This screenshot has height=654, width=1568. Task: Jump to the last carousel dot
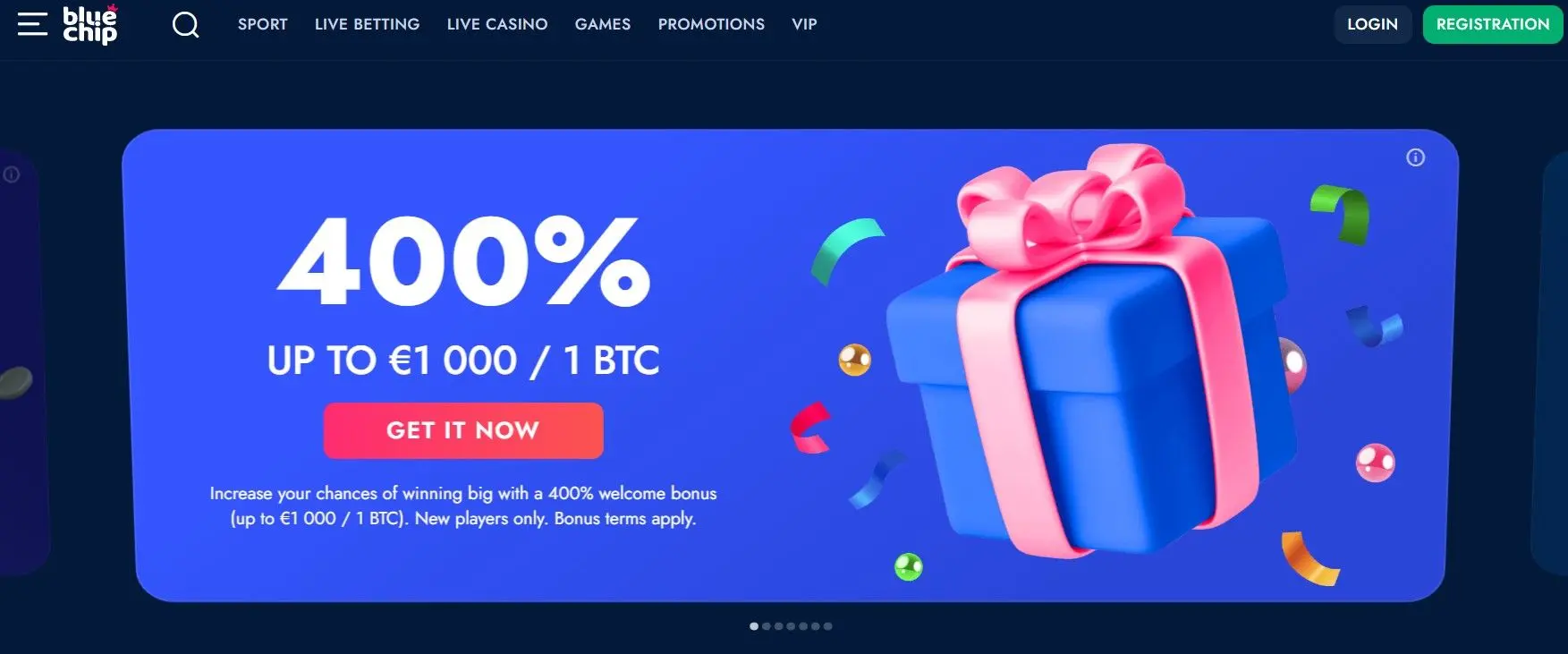(x=828, y=626)
